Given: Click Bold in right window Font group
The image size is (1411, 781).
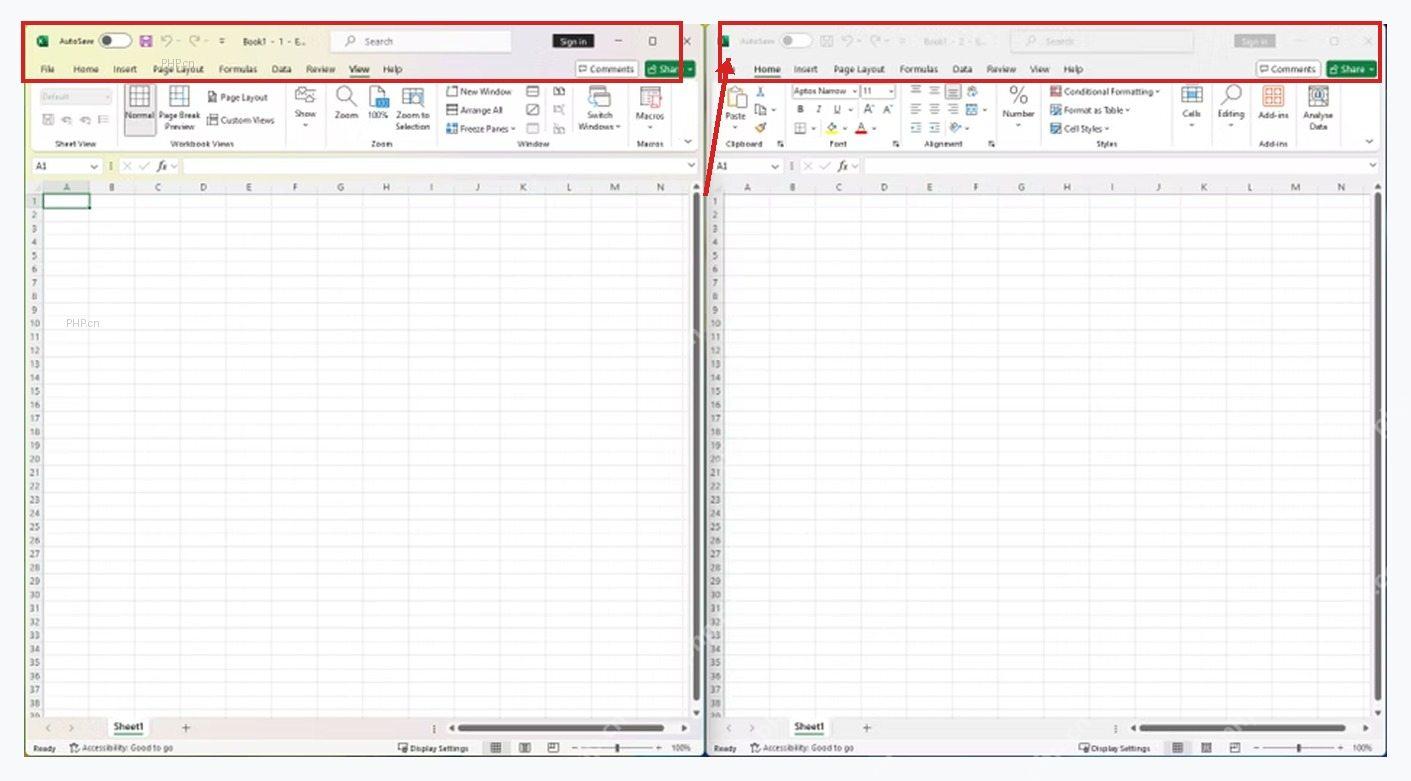Looking at the screenshot, I should pyautogui.click(x=800, y=110).
